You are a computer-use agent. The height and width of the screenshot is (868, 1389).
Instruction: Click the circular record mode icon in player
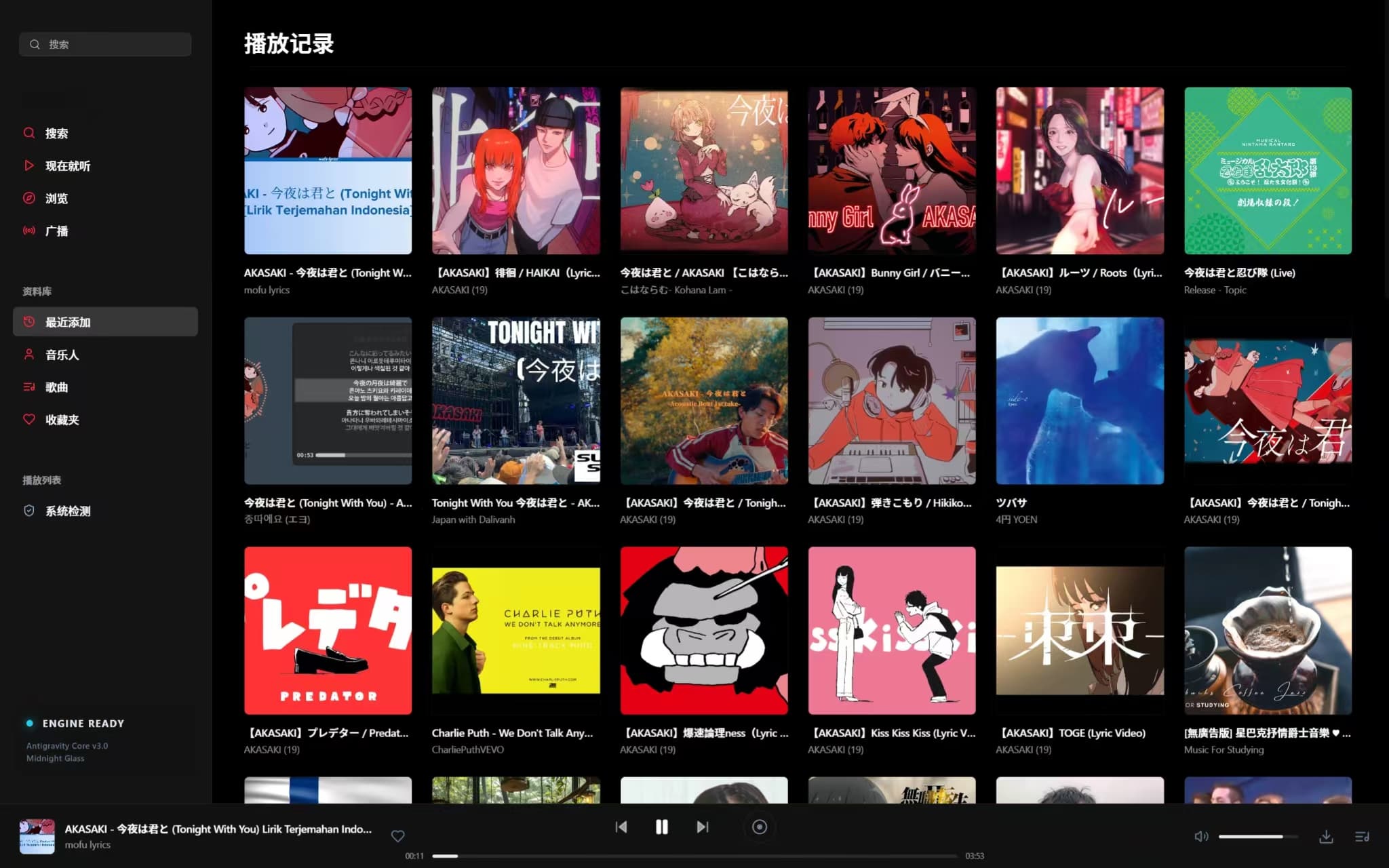(760, 827)
